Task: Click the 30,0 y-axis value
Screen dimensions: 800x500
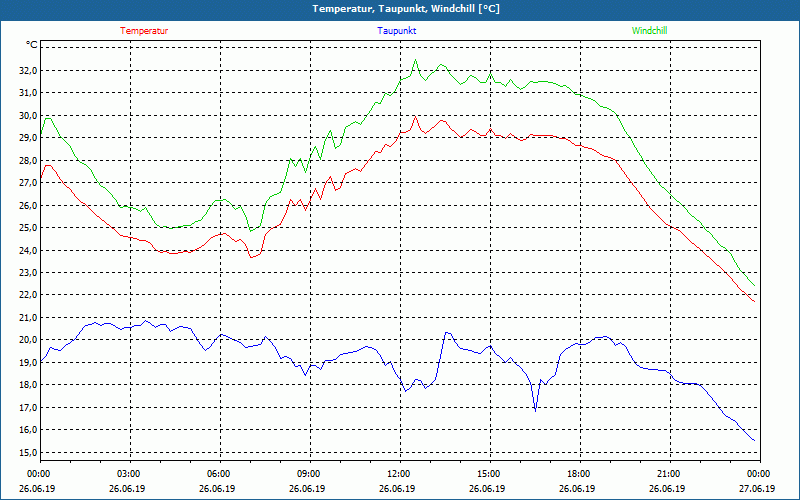Action: (x=28, y=115)
